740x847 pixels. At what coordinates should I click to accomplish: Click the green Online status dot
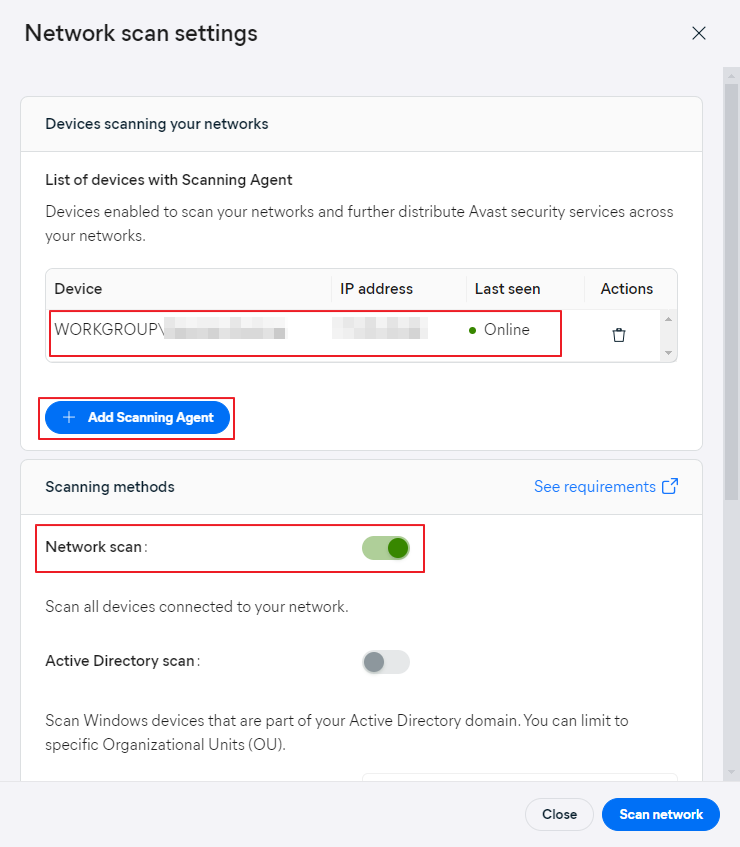[473, 331]
